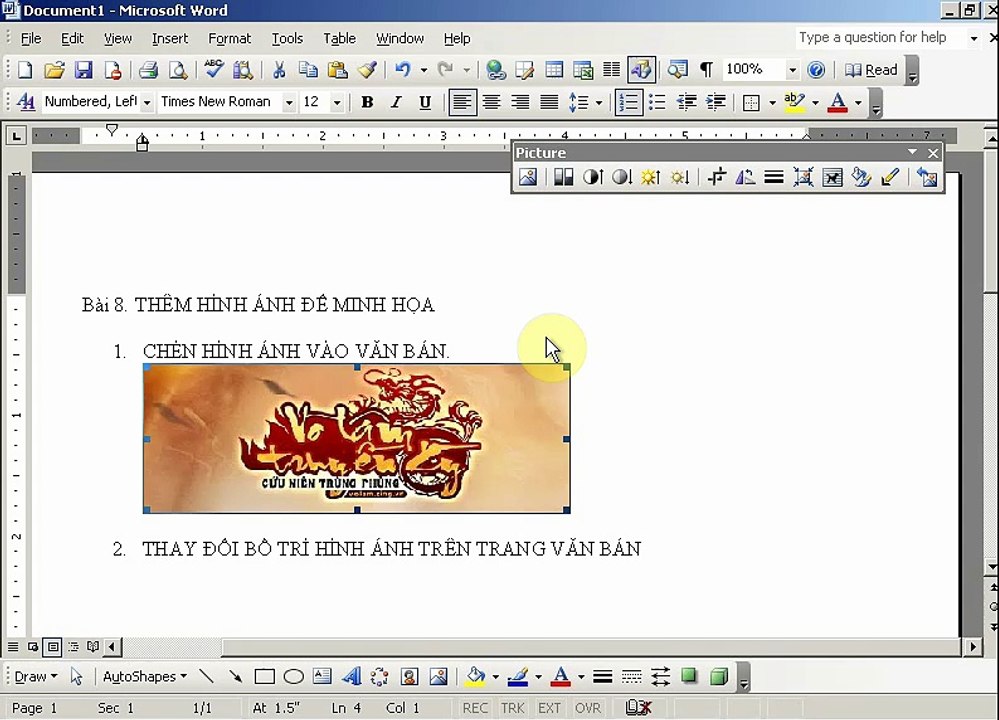This screenshot has width=999, height=720.
Task: Toggle Align Left paragraph alignment
Action: coord(462,102)
